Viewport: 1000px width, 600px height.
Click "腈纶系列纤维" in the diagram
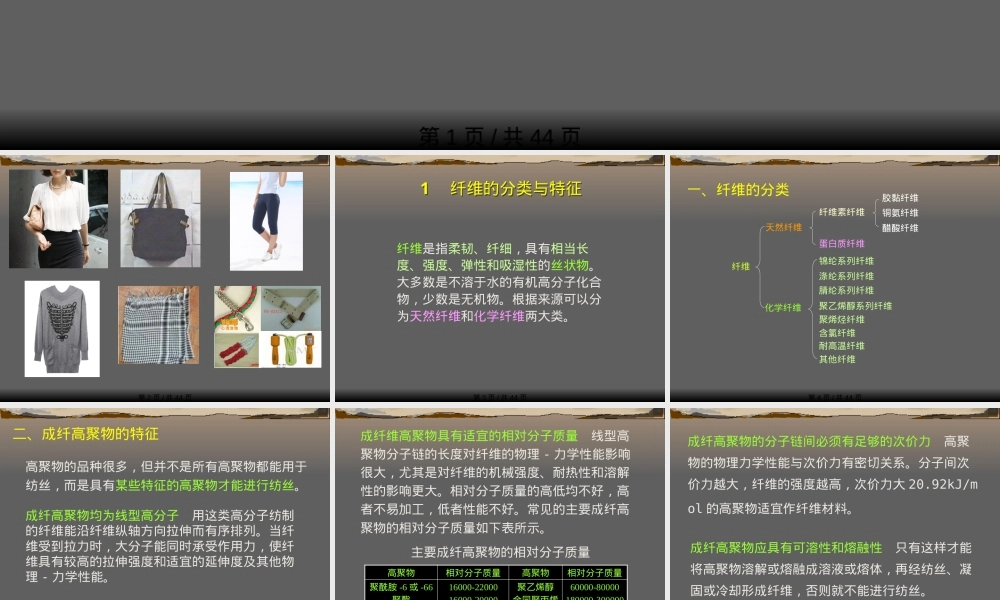pos(846,290)
